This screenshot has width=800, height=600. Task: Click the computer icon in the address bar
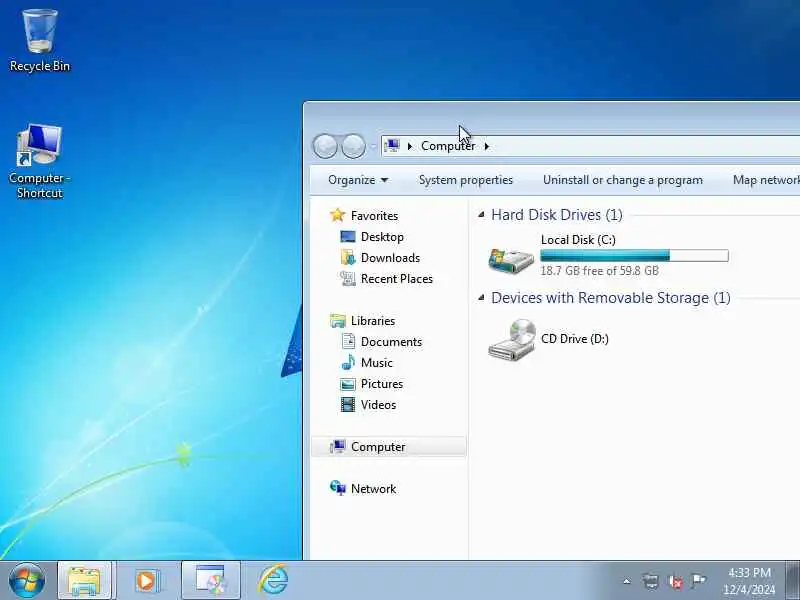391,146
